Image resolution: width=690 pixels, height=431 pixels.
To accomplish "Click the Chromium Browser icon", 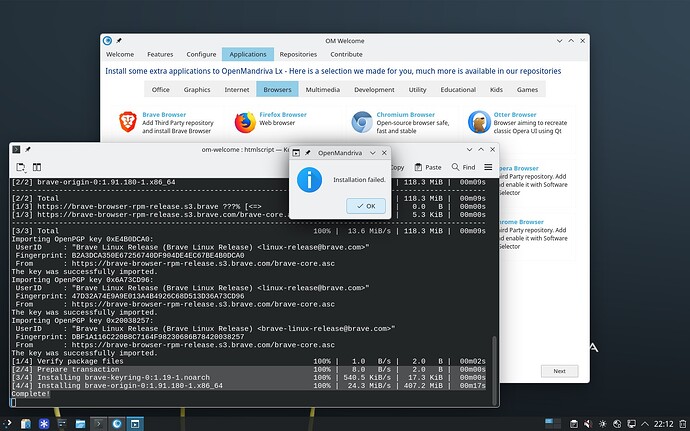I will point(362,122).
